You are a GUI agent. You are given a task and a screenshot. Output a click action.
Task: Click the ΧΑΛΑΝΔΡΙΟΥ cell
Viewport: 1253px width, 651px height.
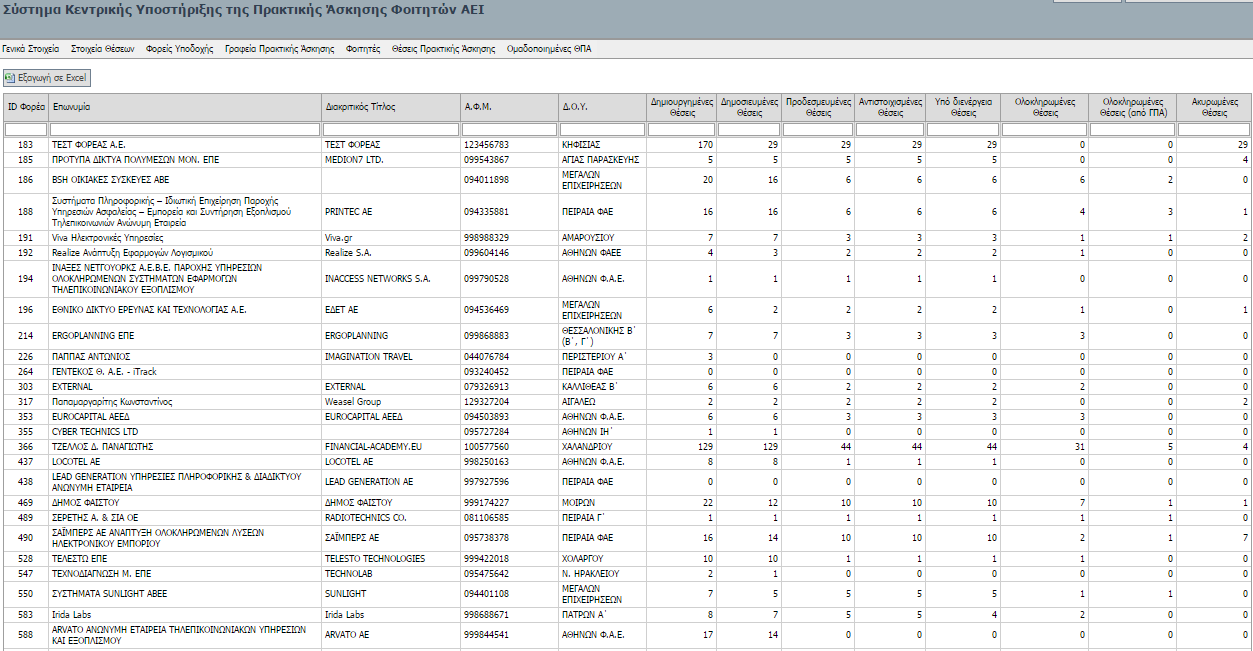pyautogui.click(x=602, y=446)
